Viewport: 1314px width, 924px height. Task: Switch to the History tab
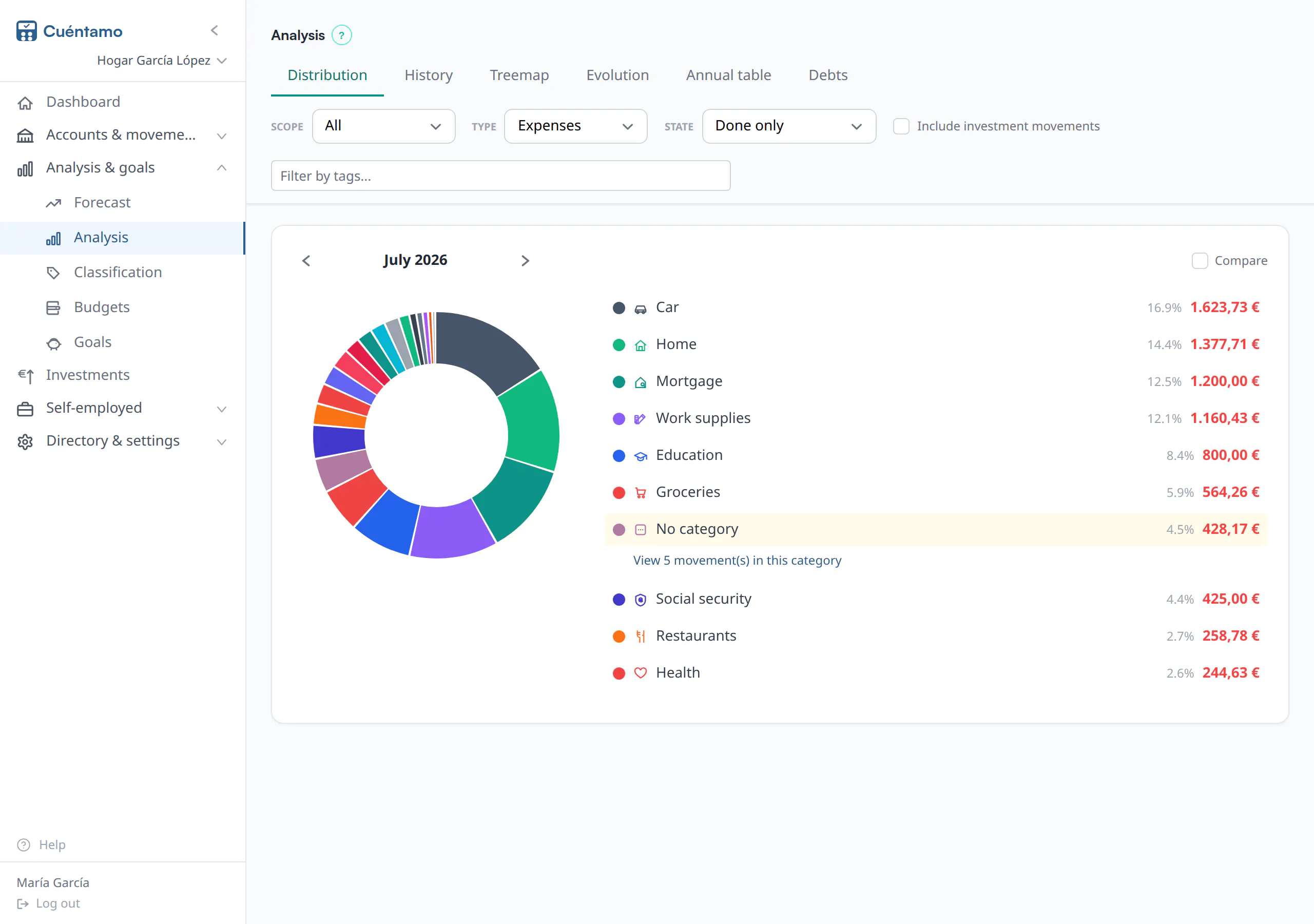[428, 75]
